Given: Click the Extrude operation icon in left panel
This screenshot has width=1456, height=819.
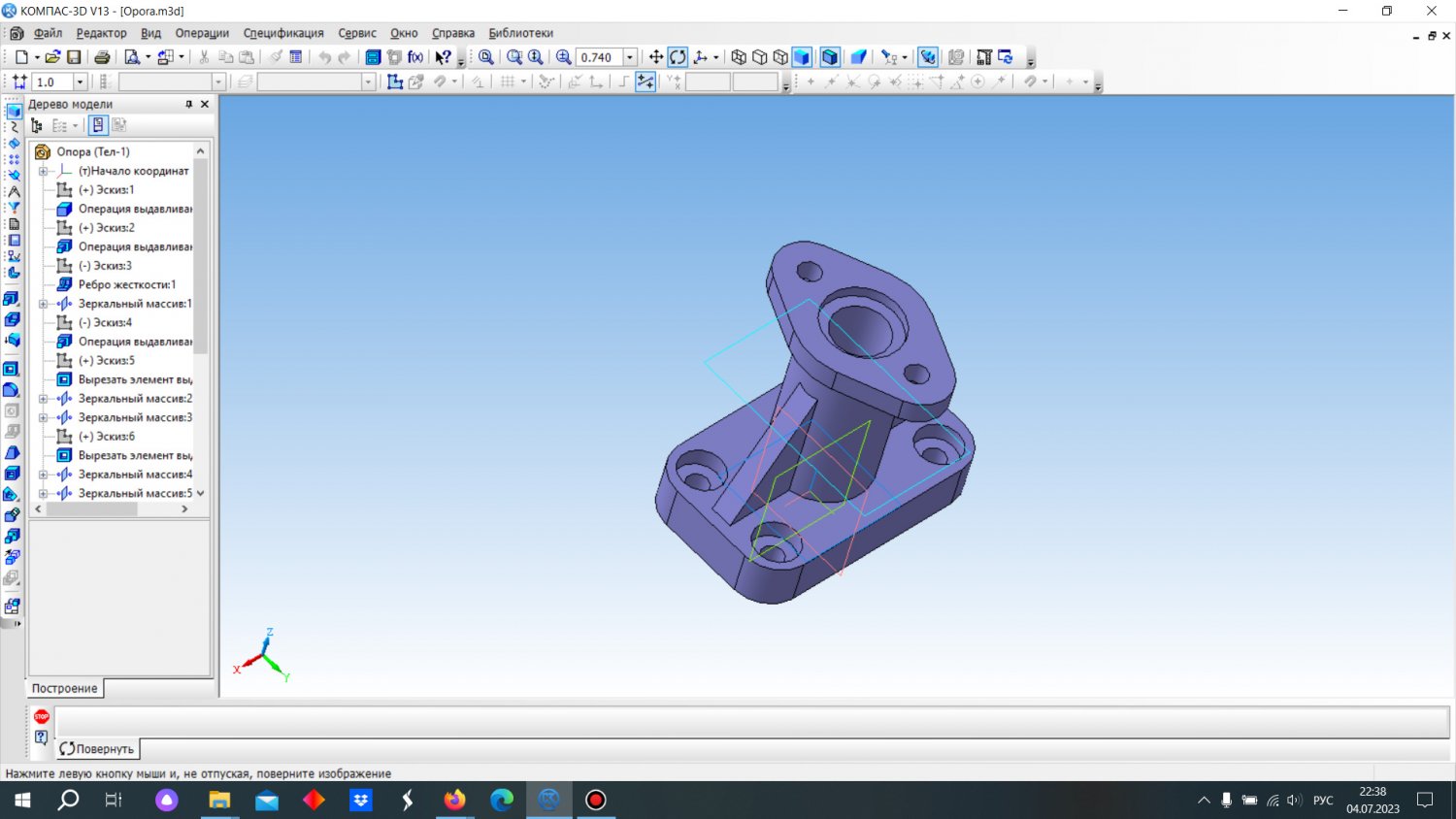Looking at the screenshot, I should (12, 300).
